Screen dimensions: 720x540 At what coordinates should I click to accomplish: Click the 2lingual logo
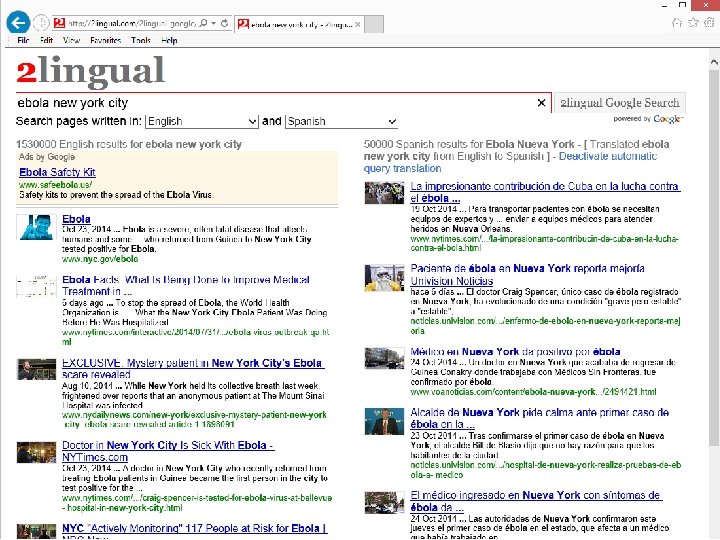coord(90,71)
